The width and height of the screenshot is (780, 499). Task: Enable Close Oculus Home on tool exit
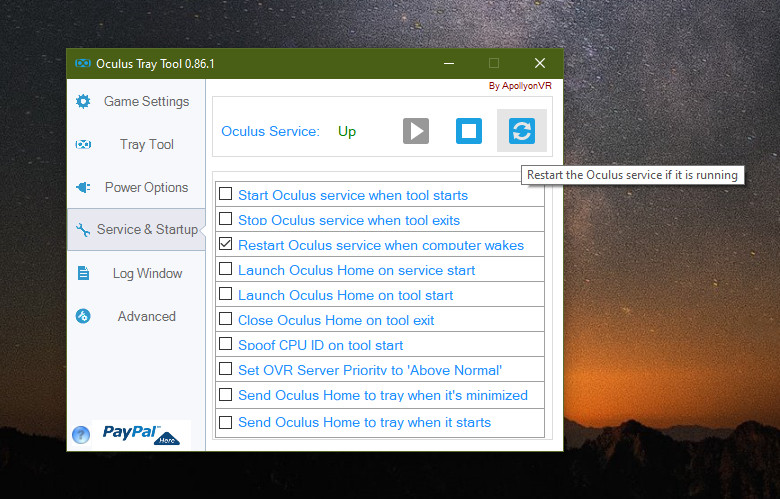225,318
